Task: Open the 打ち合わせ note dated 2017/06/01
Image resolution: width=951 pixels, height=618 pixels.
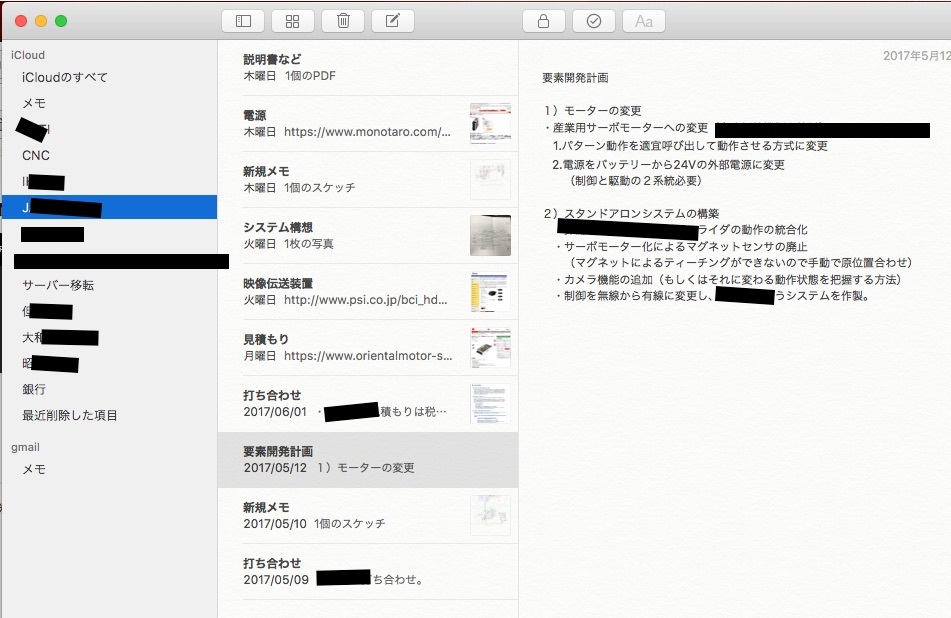Action: click(368, 403)
